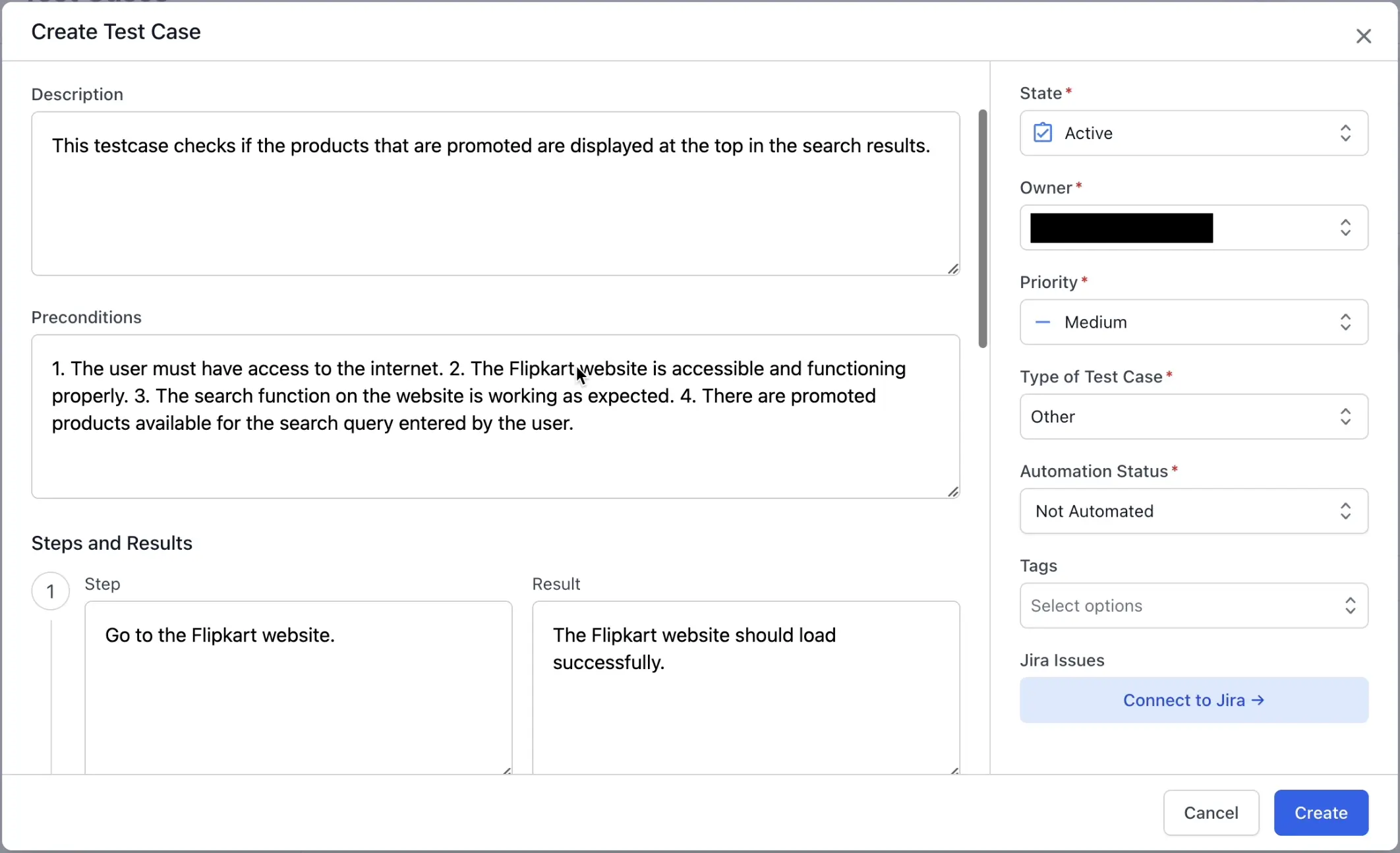
Task: Click the resize handle of Step textarea
Action: click(x=506, y=770)
